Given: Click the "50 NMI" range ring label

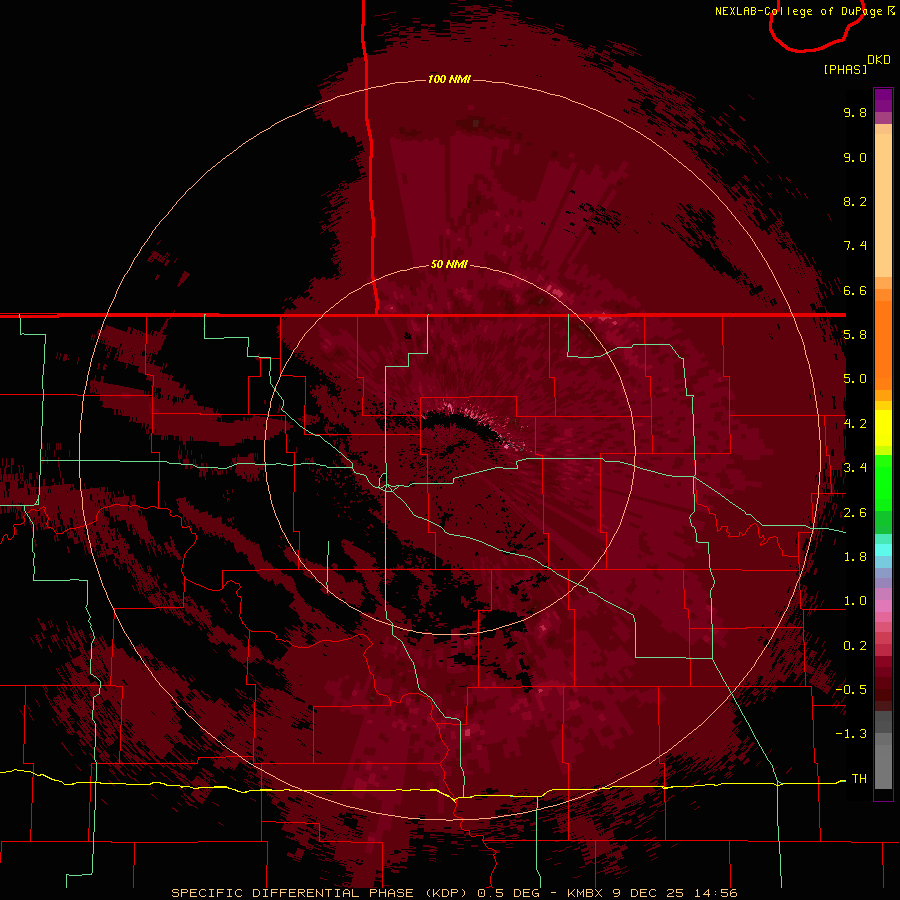Looking at the screenshot, I should click(449, 265).
